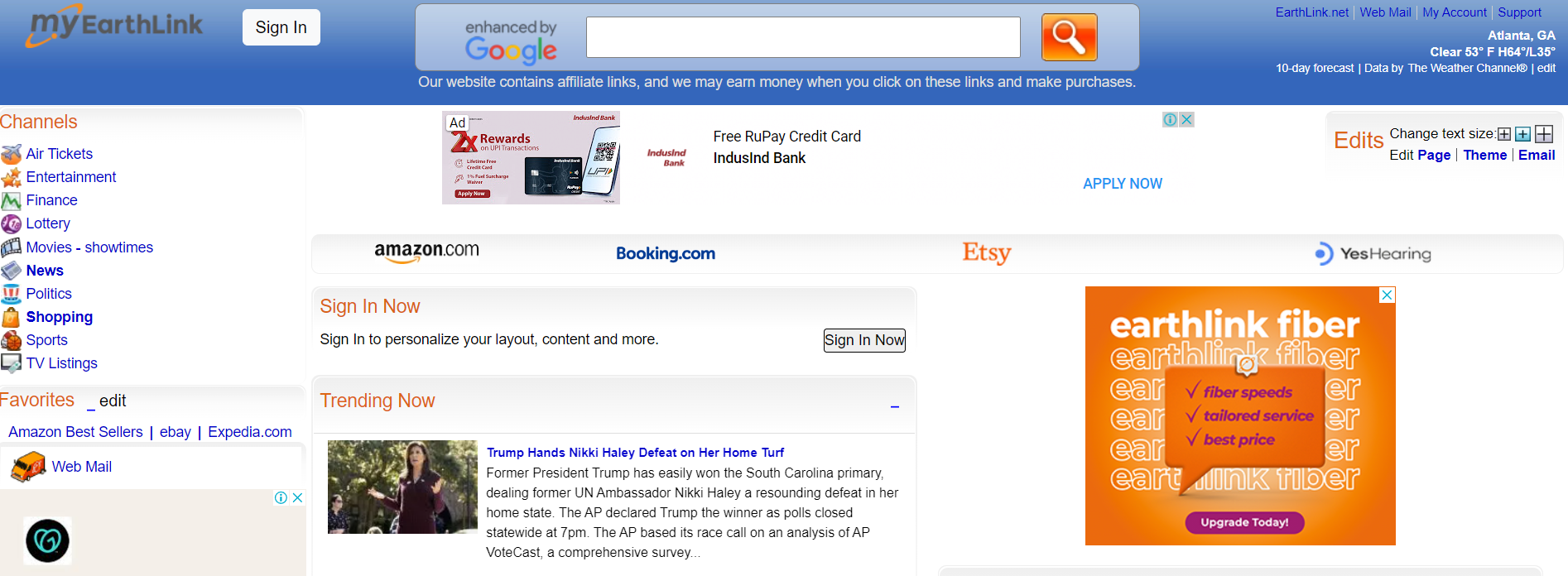Select the largest text size icon
Image resolution: width=1568 pixels, height=576 pixels.
point(1544,134)
